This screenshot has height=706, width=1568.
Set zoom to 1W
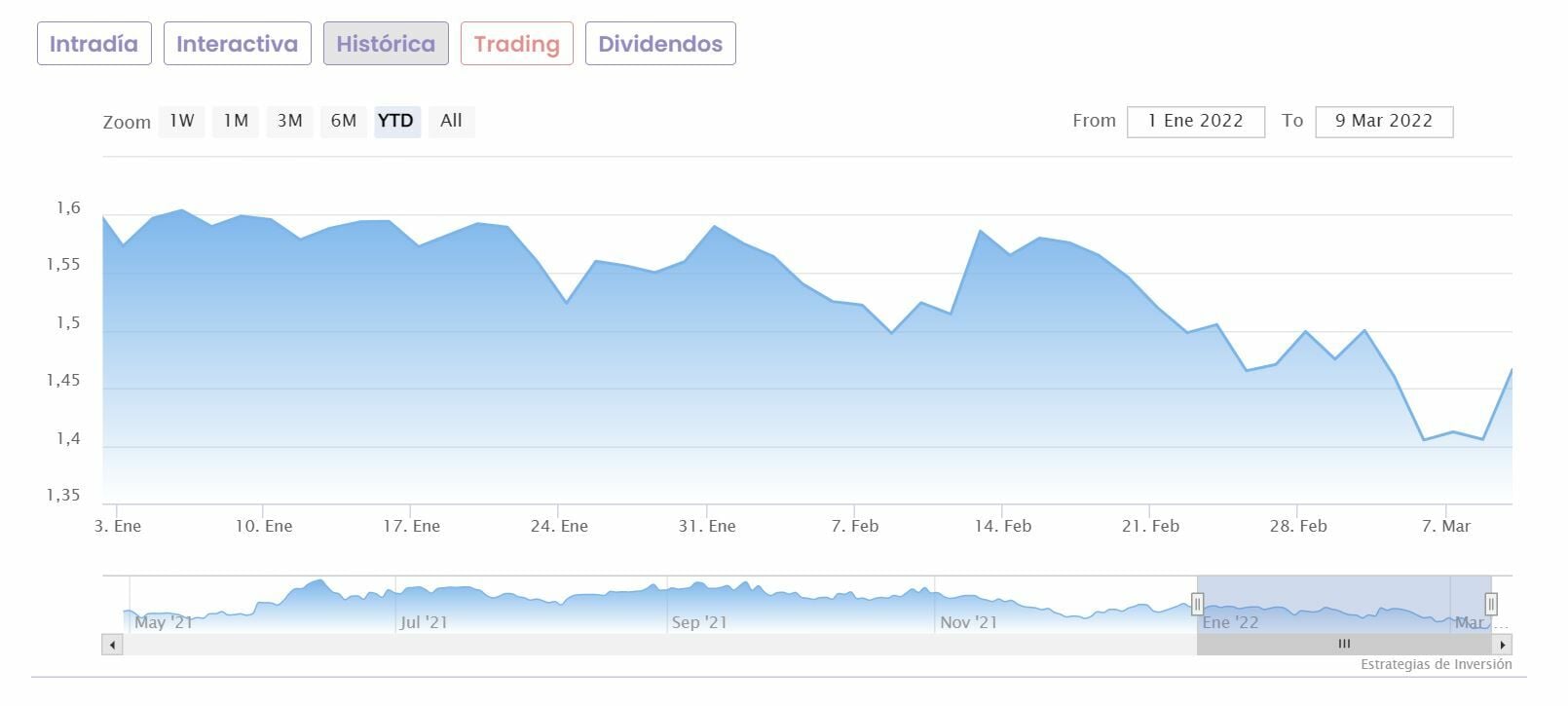(182, 121)
